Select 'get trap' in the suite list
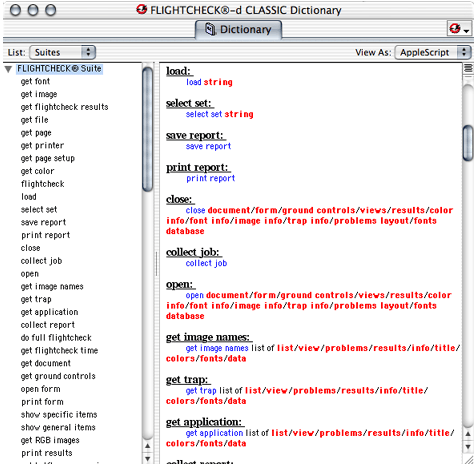The width and height of the screenshot is (474, 464). (x=36, y=299)
